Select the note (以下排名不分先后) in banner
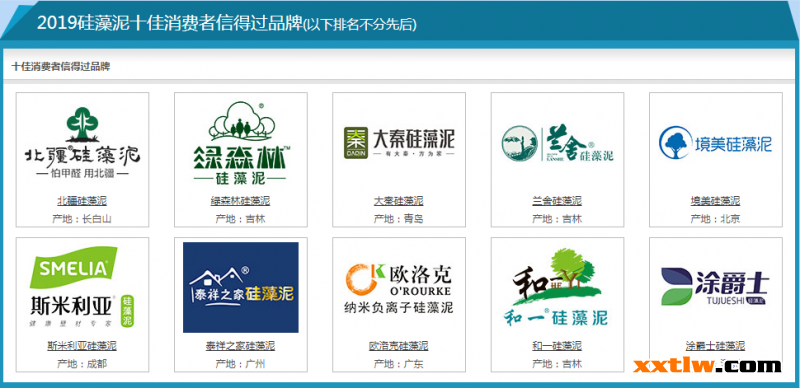The width and height of the screenshot is (800, 388). click(360, 25)
